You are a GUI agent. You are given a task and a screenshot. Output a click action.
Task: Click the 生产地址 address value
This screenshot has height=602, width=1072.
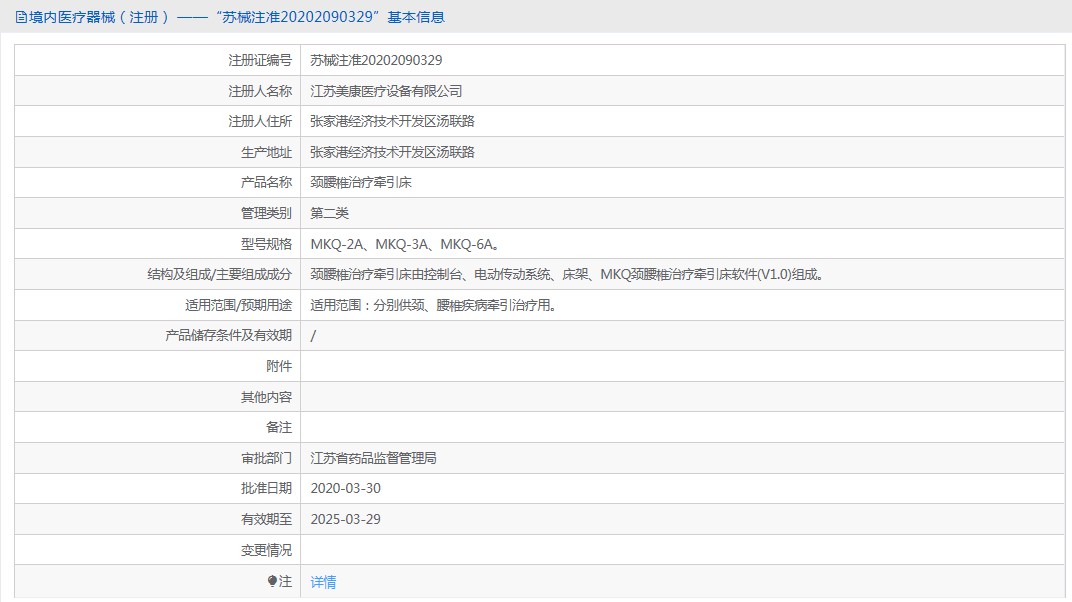point(392,152)
